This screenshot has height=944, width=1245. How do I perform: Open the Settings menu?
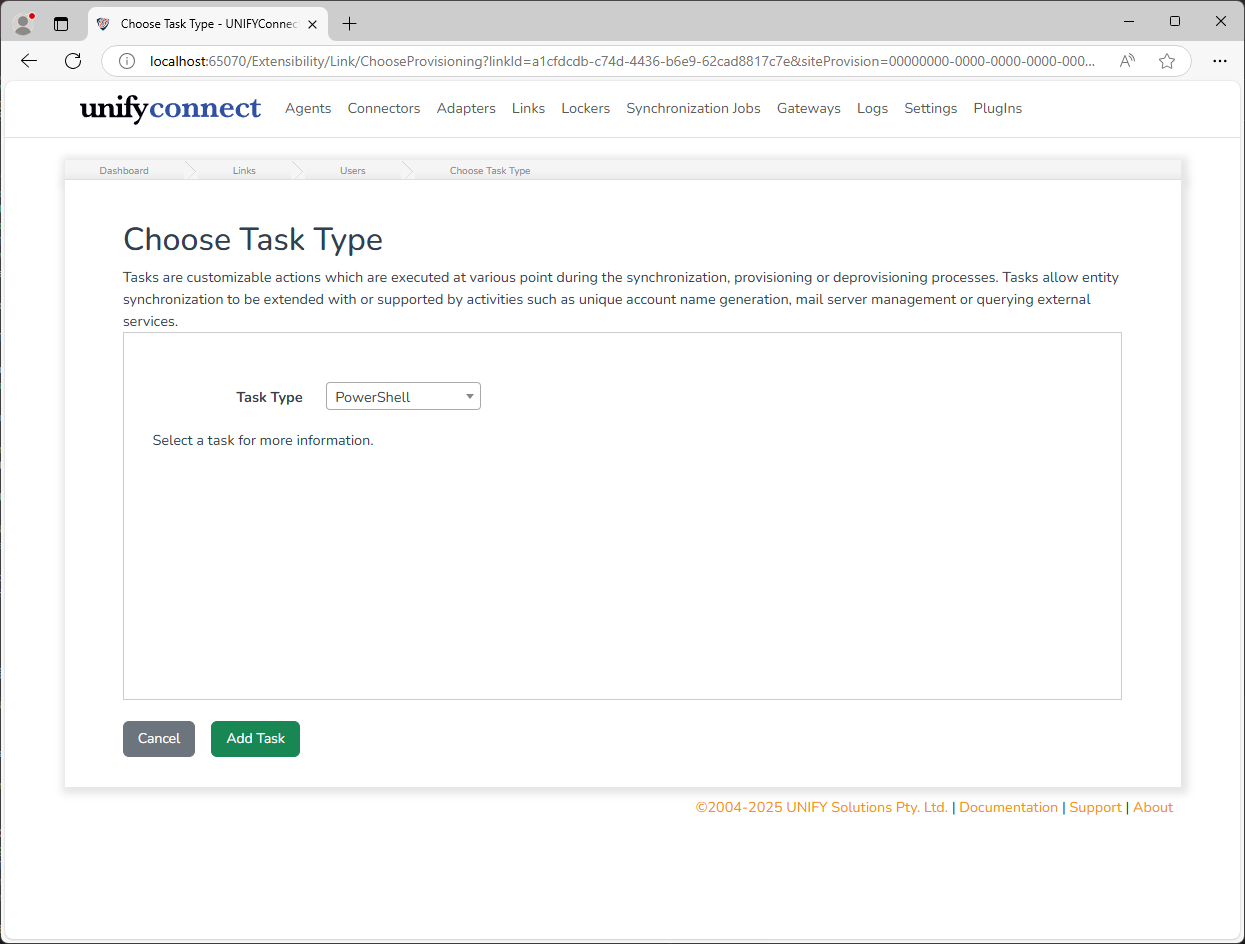click(x=930, y=108)
